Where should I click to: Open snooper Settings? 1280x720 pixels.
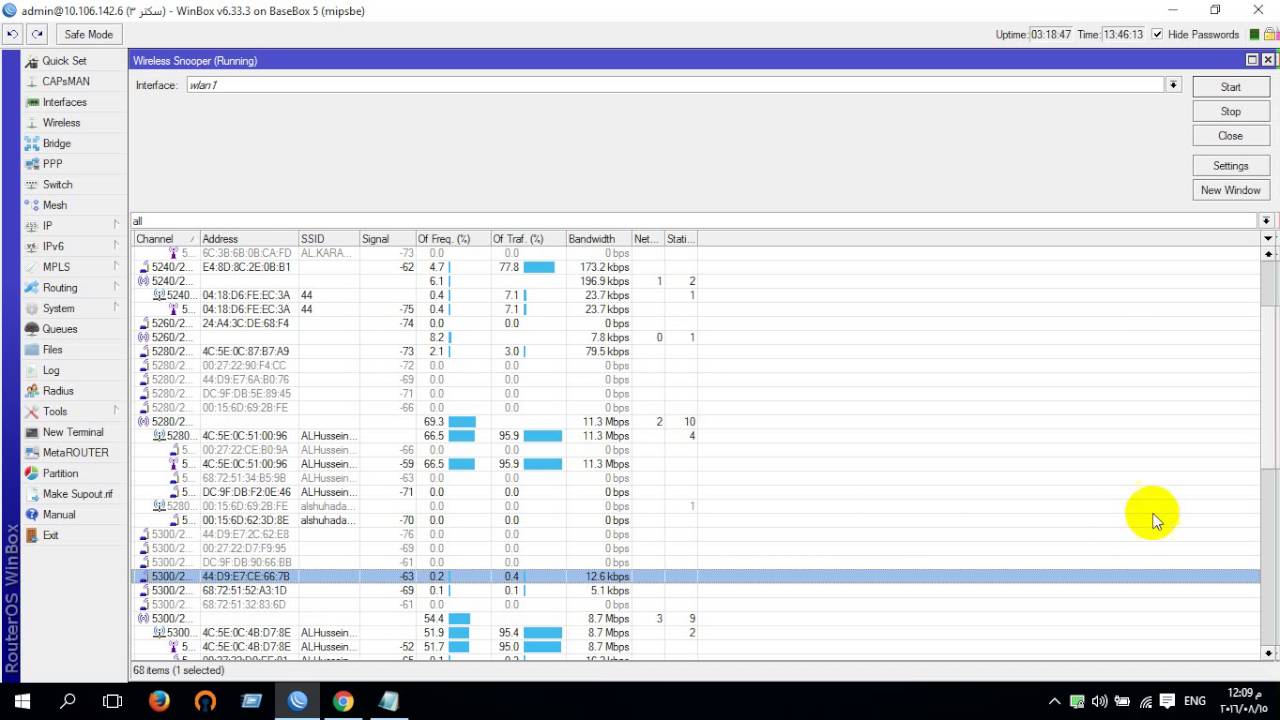click(x=1230, y=166)
